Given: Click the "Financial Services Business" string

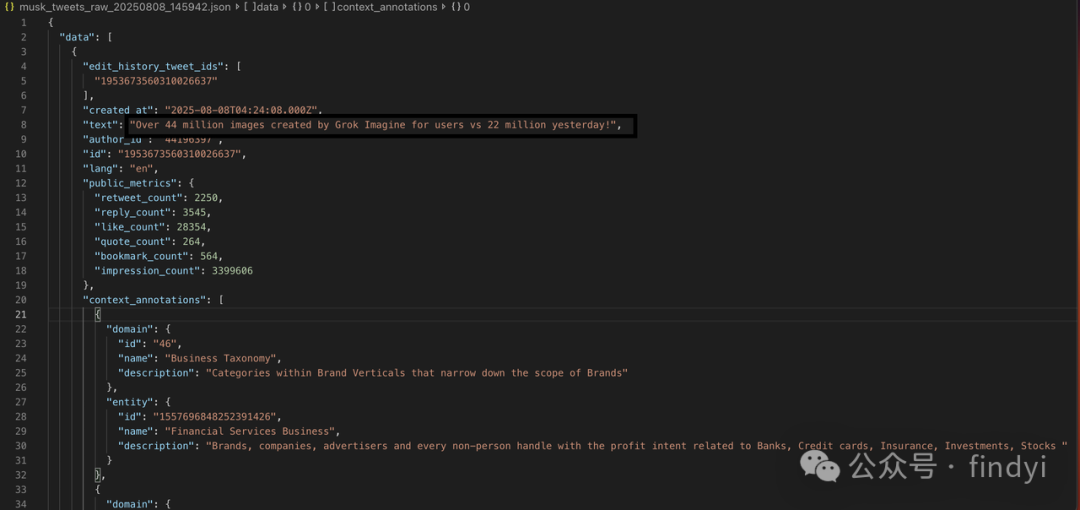Looking at the screenshot, I should point(252,431).
